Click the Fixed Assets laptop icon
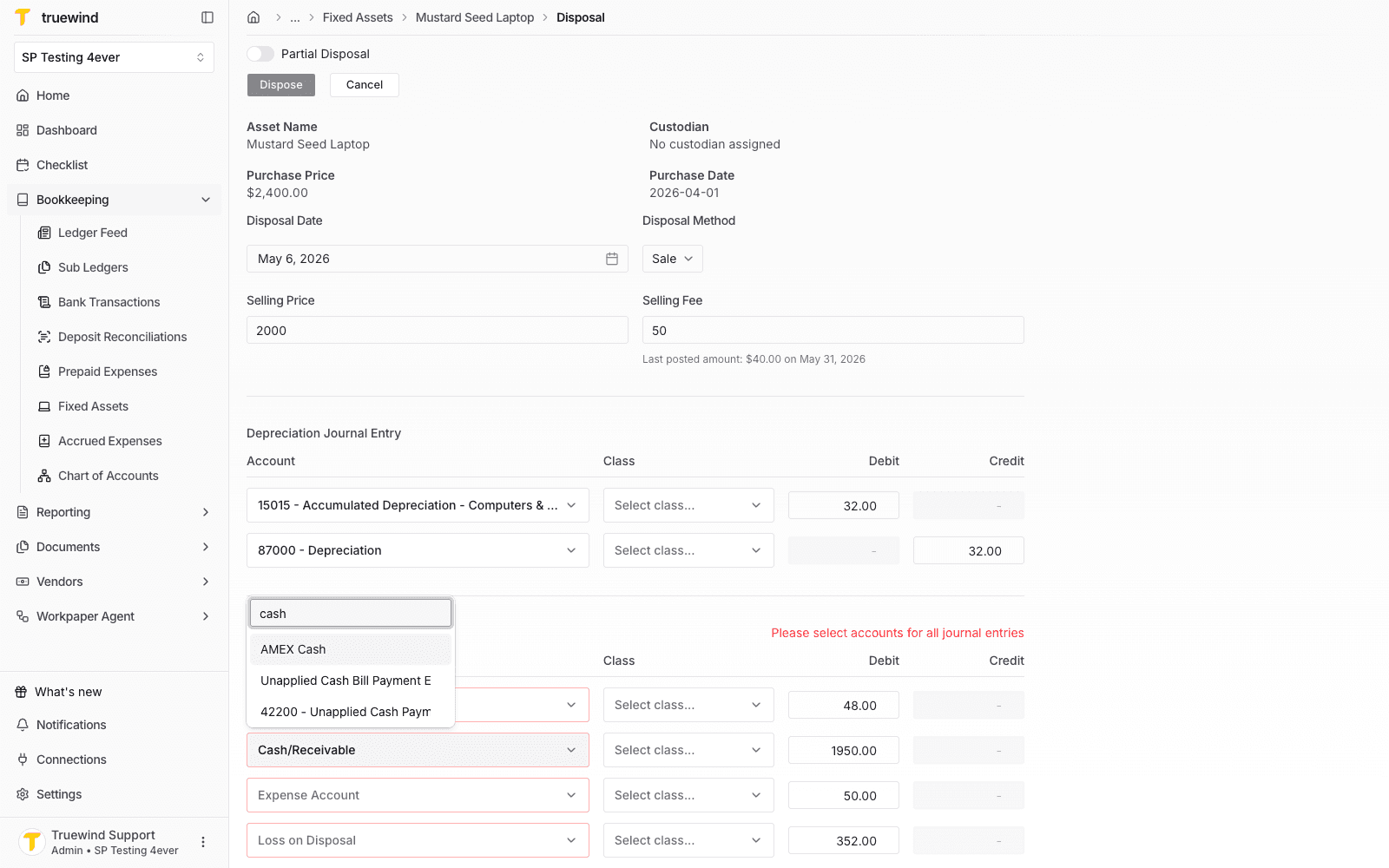This screenshot has height=868, width=1389. [x=44, y=406]
